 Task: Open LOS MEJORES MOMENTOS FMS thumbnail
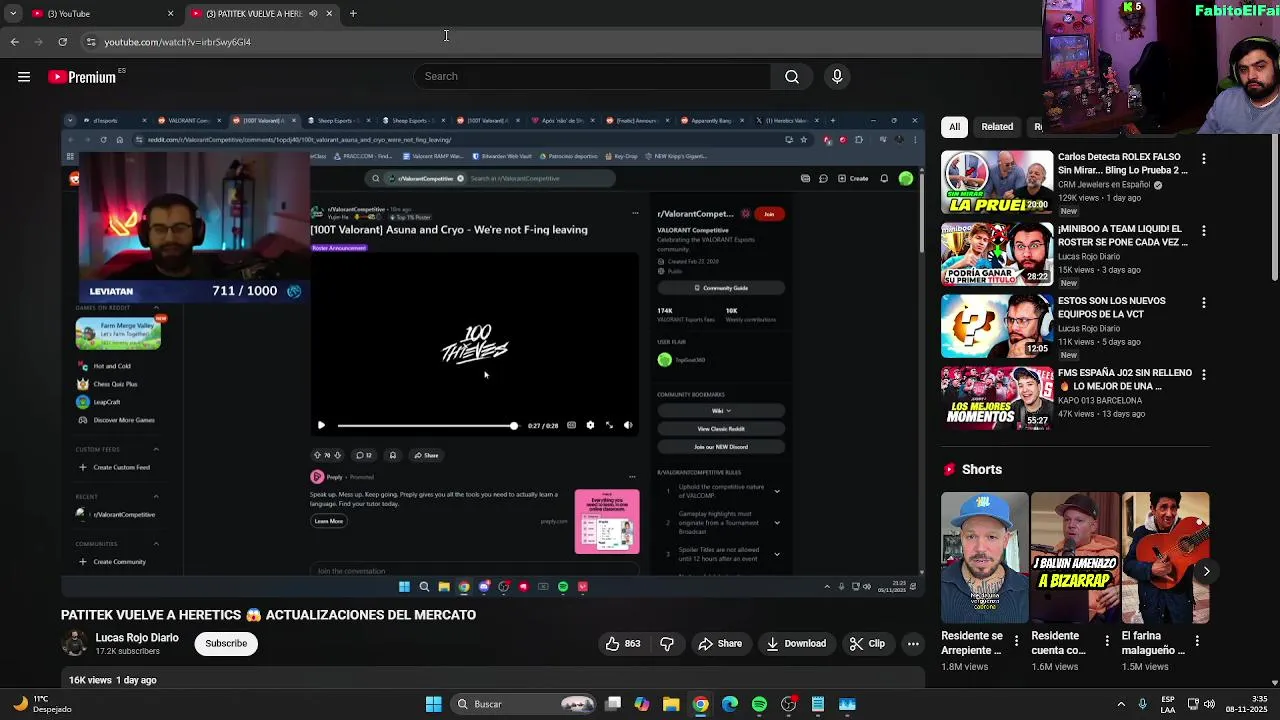(x=996, y=398)
